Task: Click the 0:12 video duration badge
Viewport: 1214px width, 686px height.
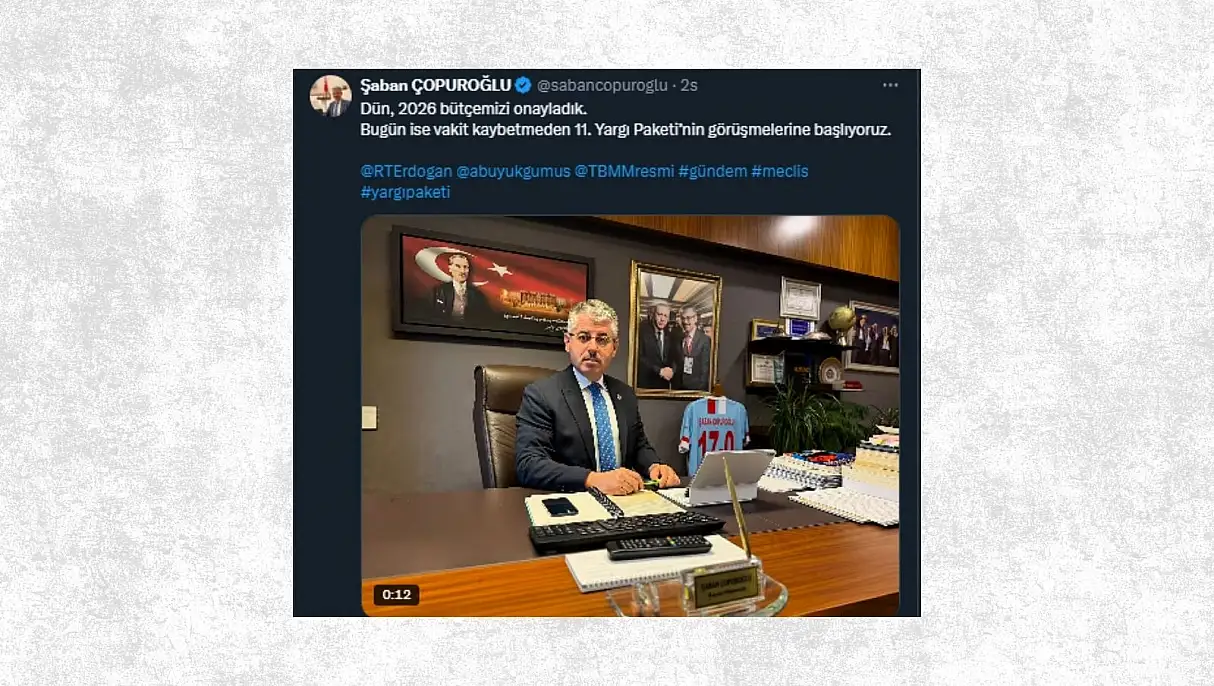Action: 397,595
